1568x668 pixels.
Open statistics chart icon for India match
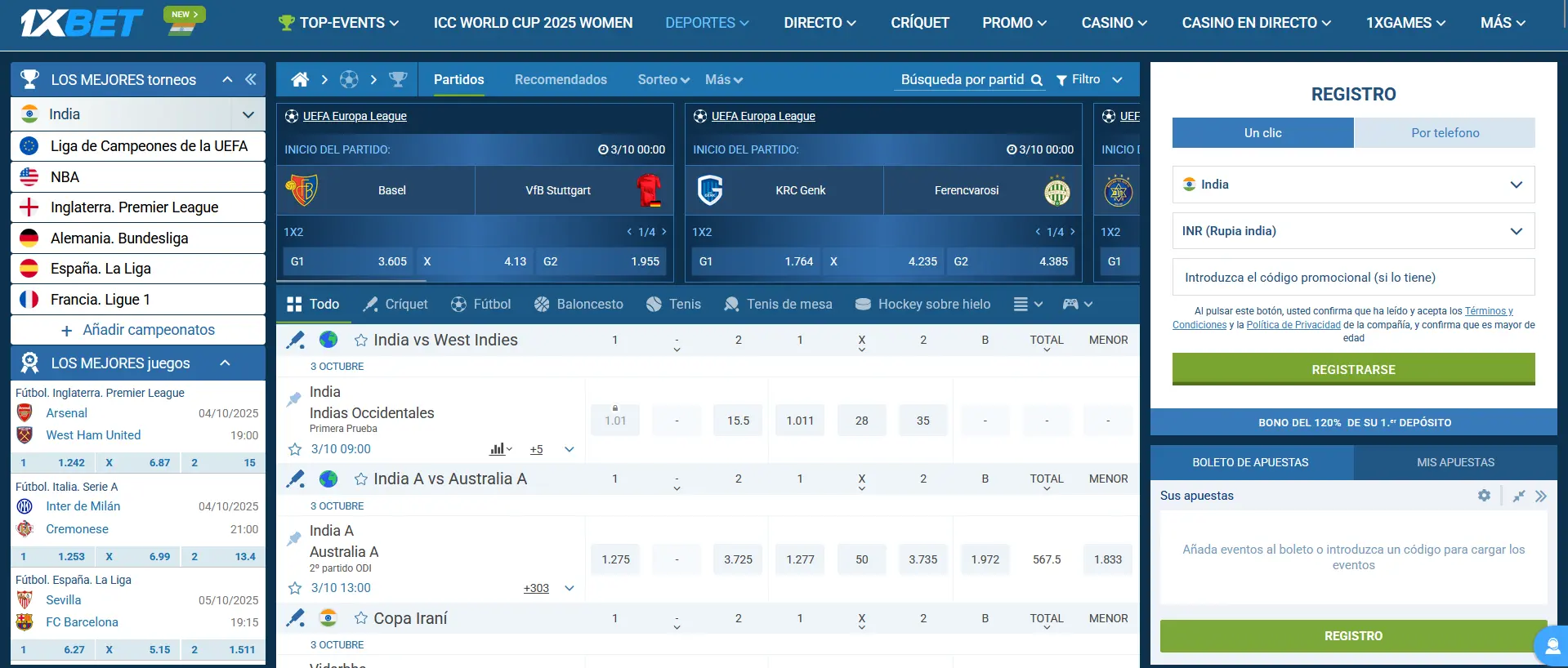click(498, 449)
